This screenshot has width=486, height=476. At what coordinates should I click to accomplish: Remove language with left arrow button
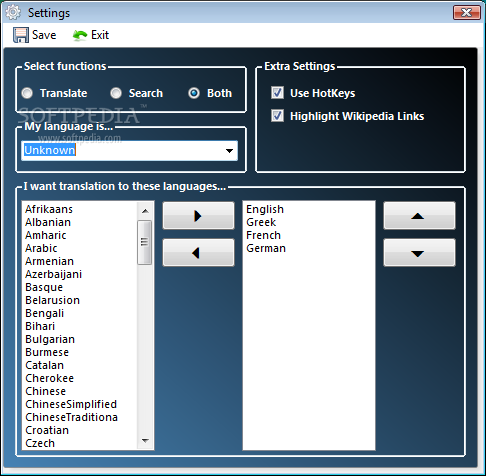[x=198, y=253]
